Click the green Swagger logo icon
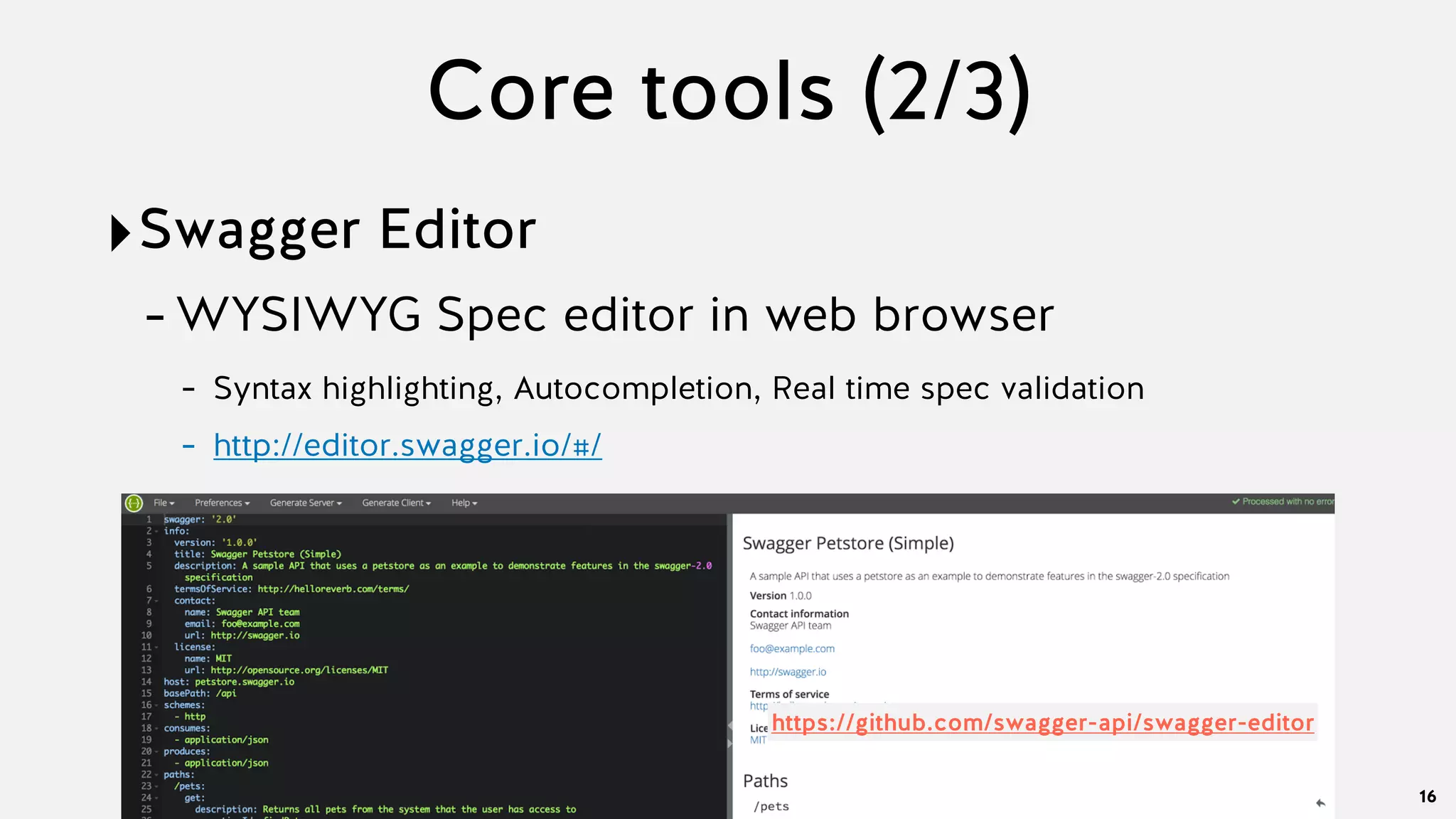 click(134, 503)
